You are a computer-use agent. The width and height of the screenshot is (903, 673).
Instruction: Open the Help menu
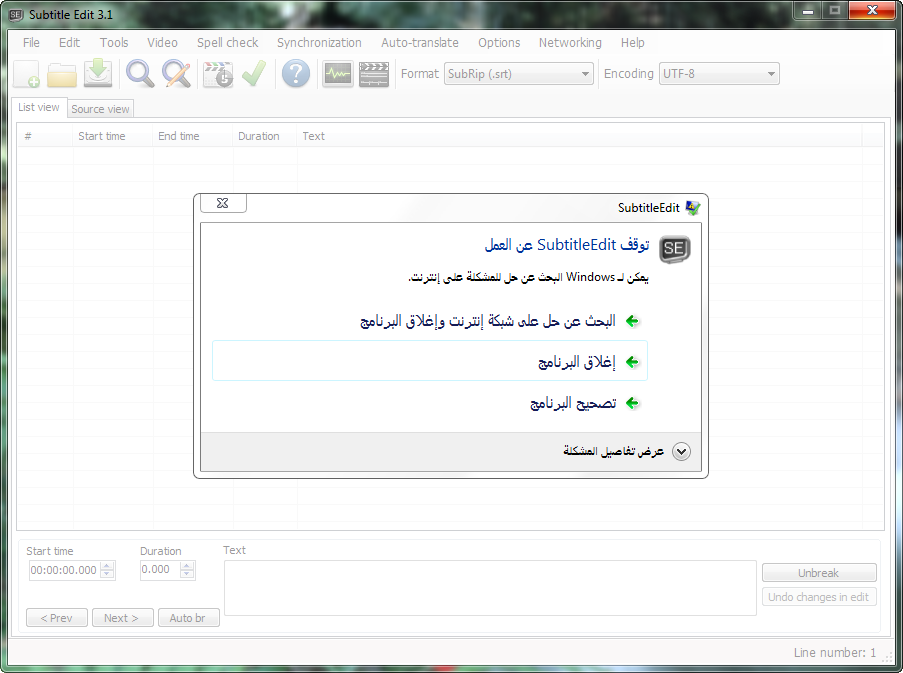click(x=632, y=43)
